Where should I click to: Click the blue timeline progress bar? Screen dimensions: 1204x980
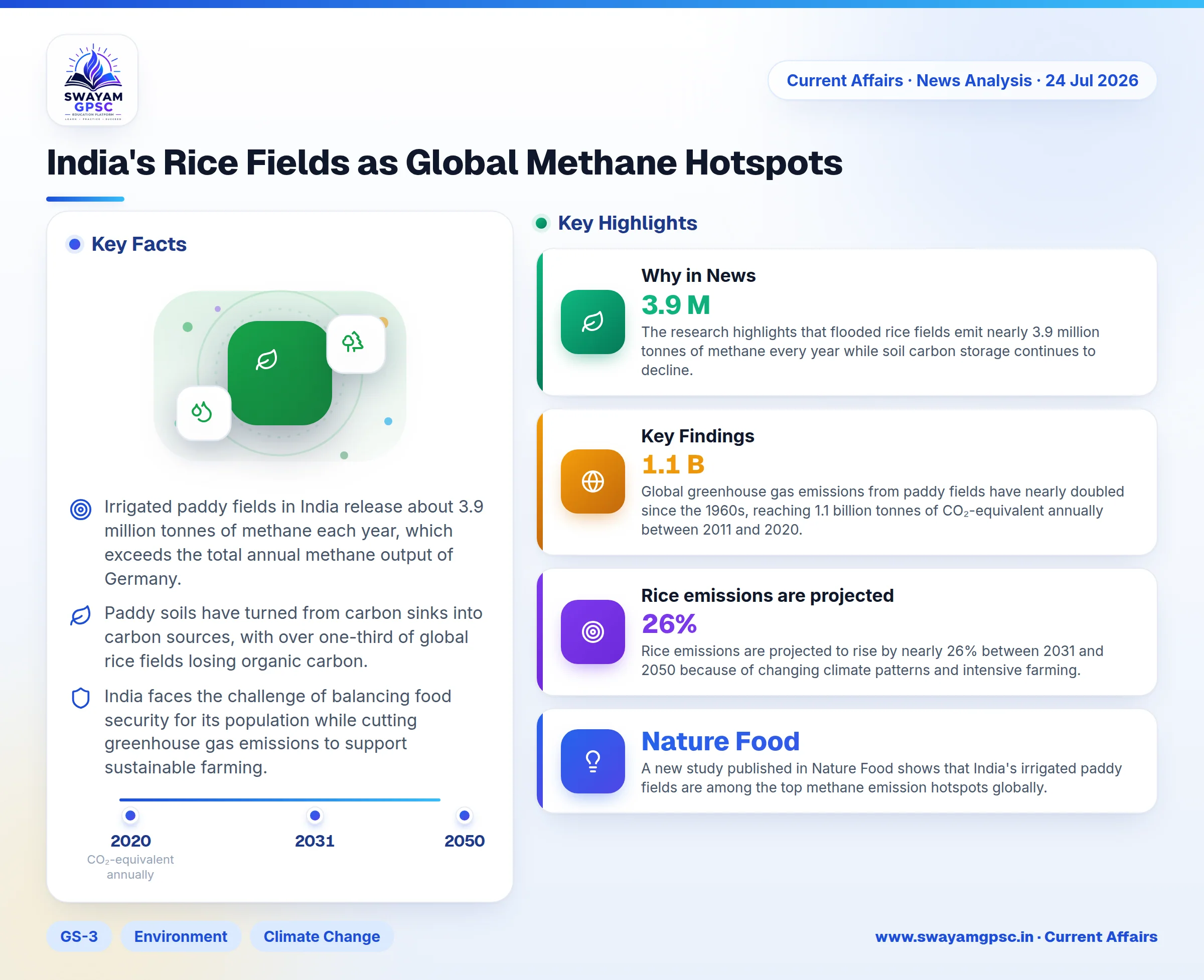pyautogui.click(x=279, y=799)
